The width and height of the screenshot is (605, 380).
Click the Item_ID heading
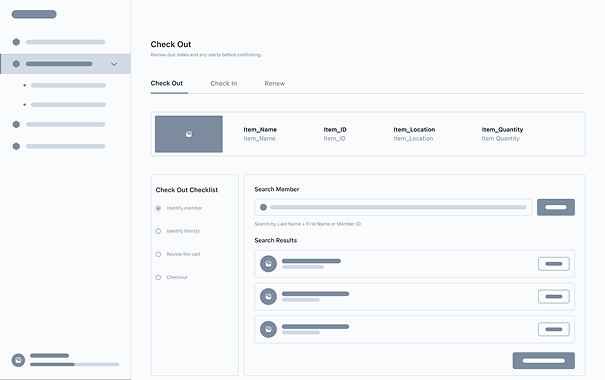pyautogui.click(x=335, y=130)
